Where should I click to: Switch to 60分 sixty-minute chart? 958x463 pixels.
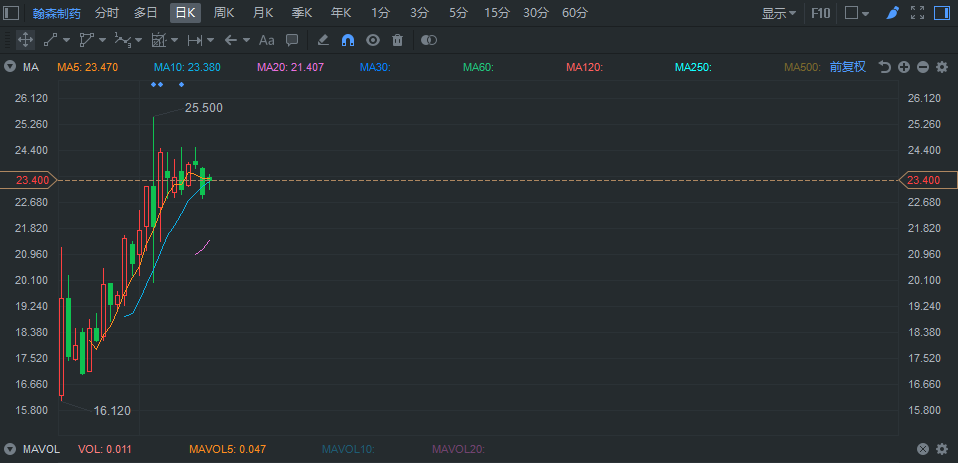[x=575, y=13]
